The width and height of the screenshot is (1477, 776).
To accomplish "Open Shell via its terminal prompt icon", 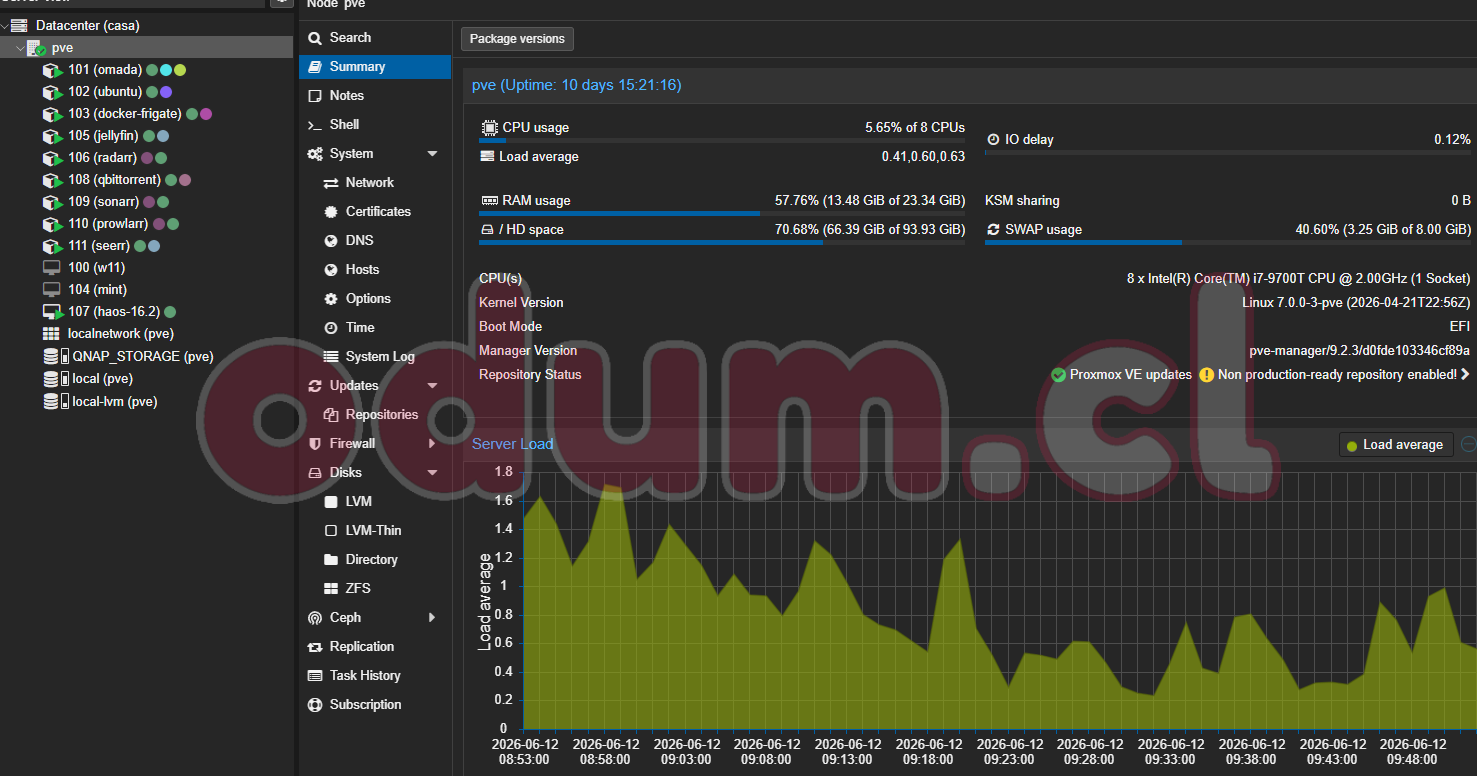I will 315,125.
